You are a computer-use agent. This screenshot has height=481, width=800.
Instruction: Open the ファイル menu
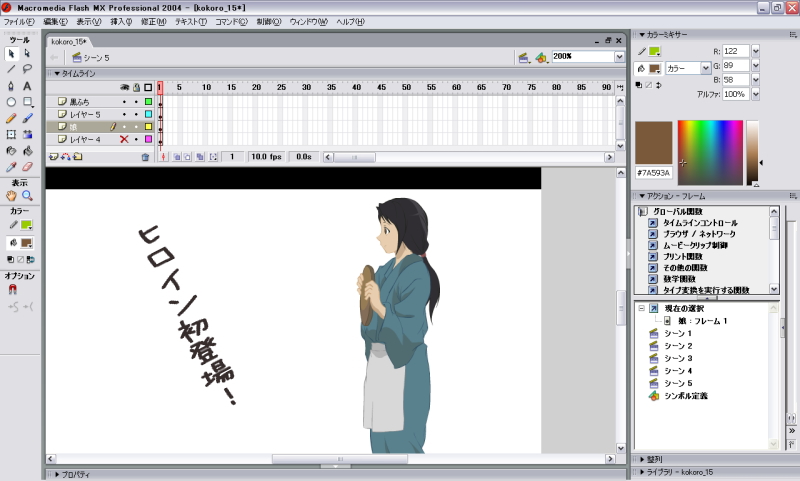point(19,22)
